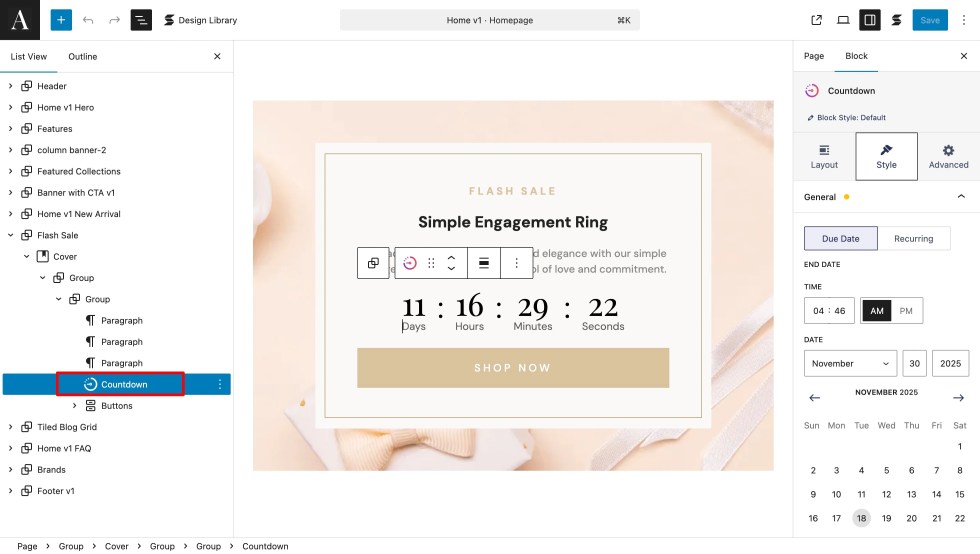Click the Save button

click(930, 20)
